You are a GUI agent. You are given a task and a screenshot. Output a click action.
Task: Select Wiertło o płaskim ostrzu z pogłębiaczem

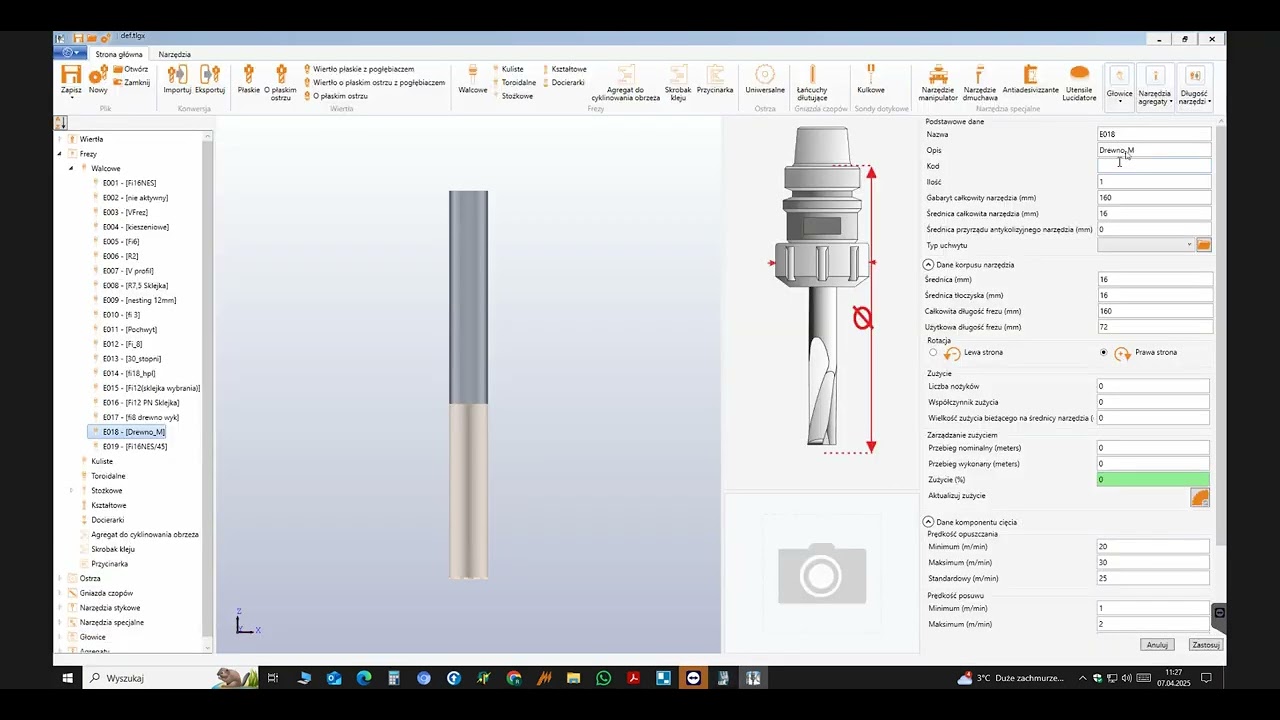[x=374, y=82]
